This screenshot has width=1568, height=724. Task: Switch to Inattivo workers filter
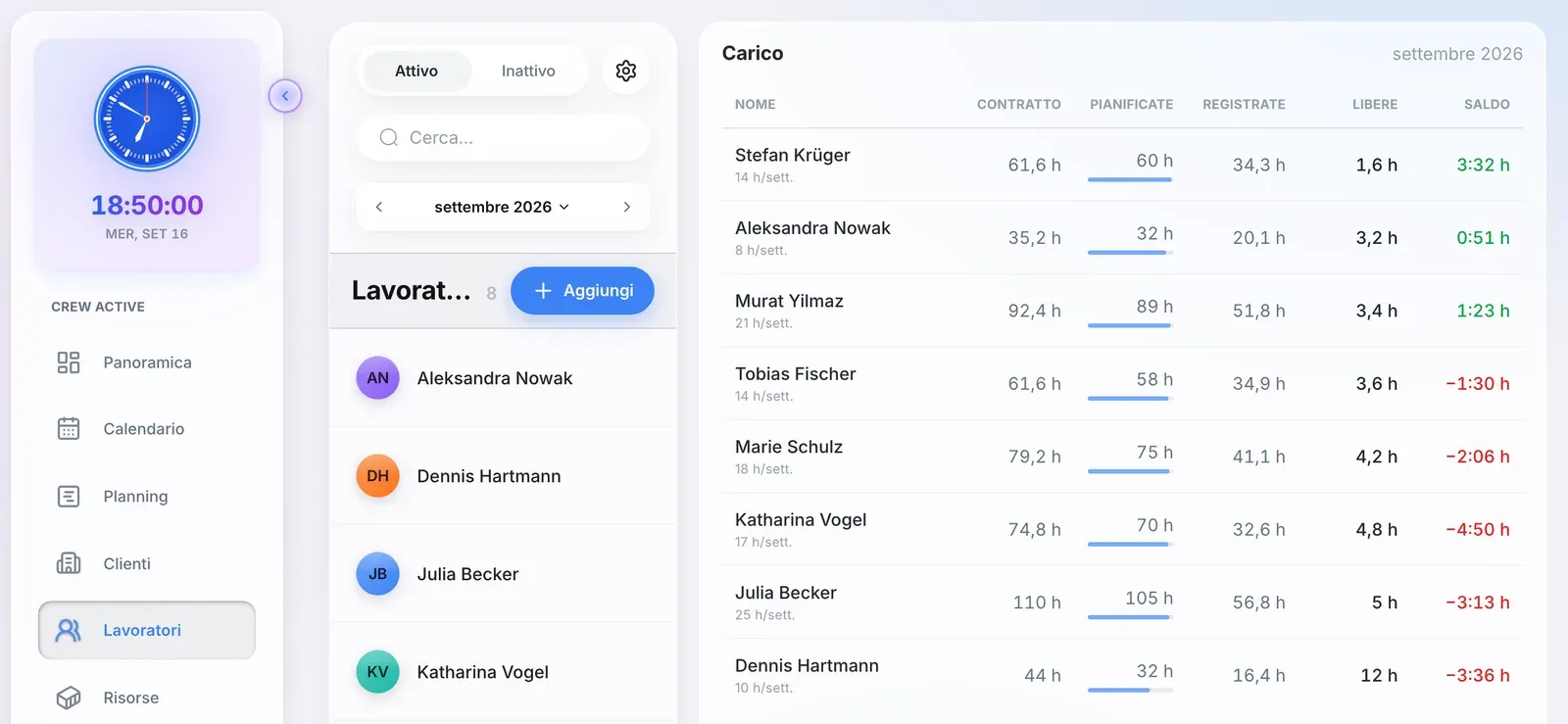pos(528,71)
